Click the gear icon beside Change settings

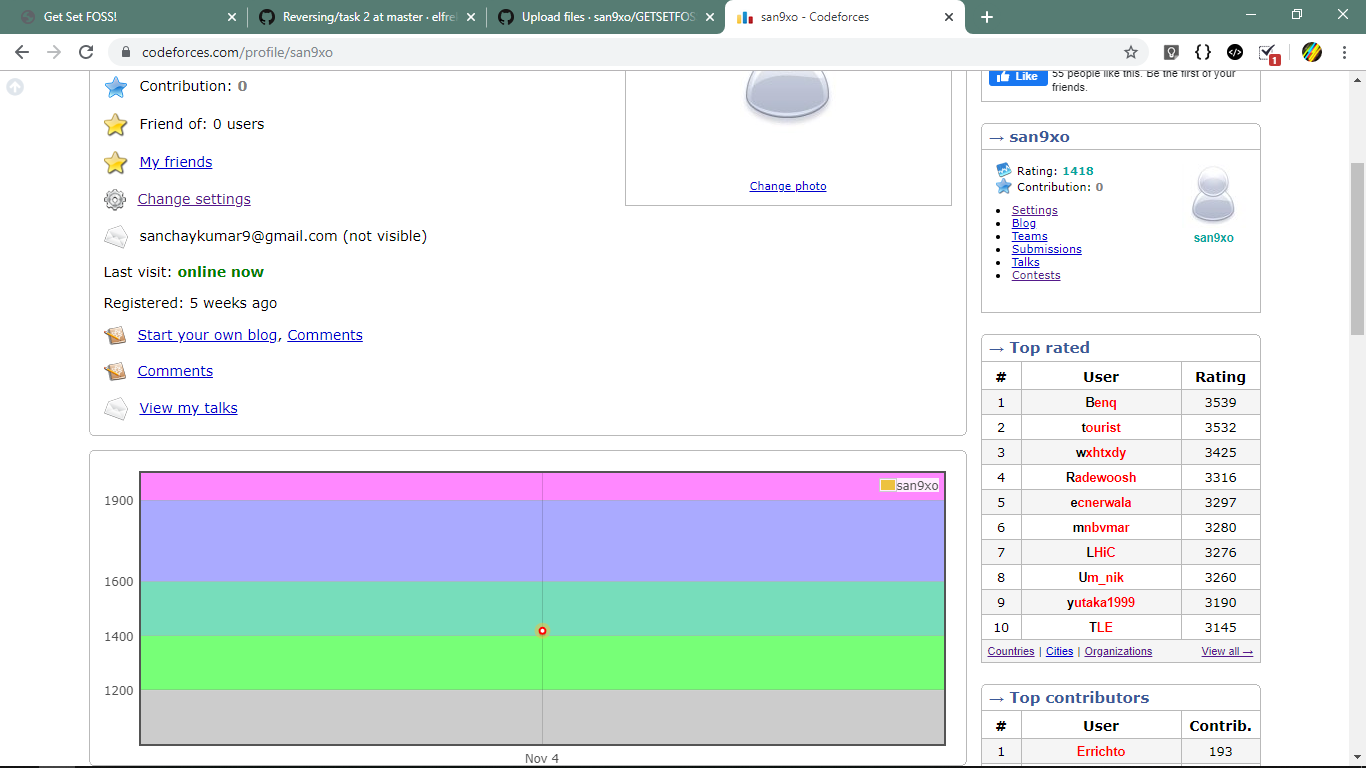[x=115, y=199]
